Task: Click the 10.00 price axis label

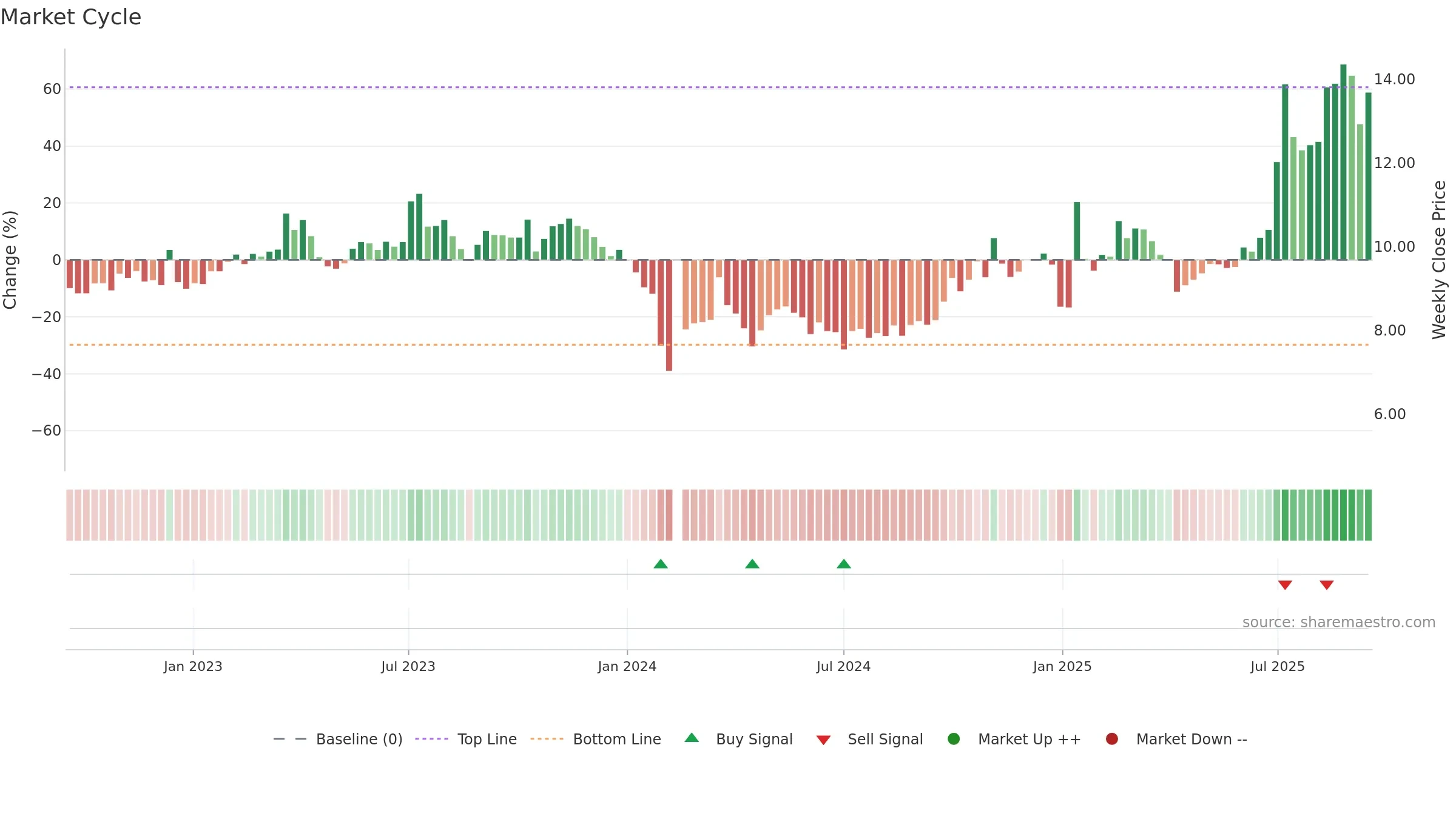Action: (x=1394, y=247)
